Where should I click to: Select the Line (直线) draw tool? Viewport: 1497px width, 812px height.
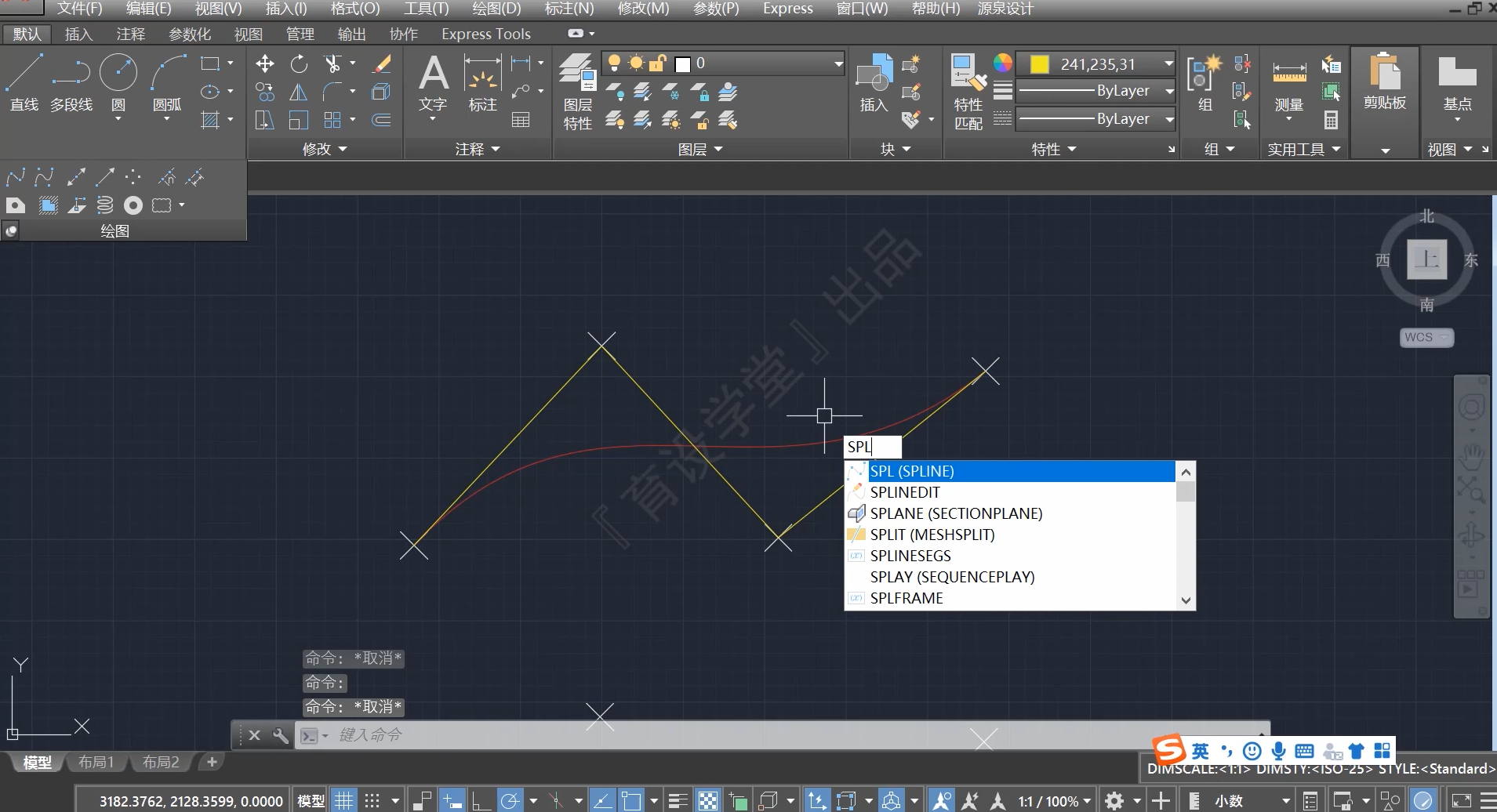click(24, 82)
